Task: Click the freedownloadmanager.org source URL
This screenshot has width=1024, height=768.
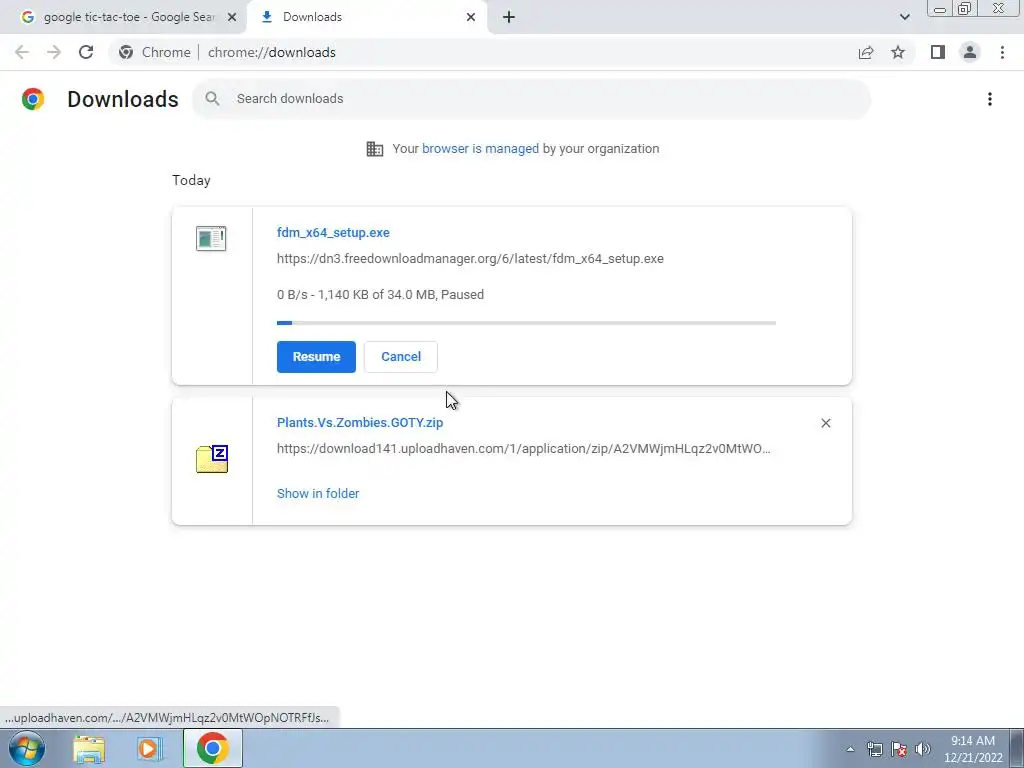Action: click(470, 259)
